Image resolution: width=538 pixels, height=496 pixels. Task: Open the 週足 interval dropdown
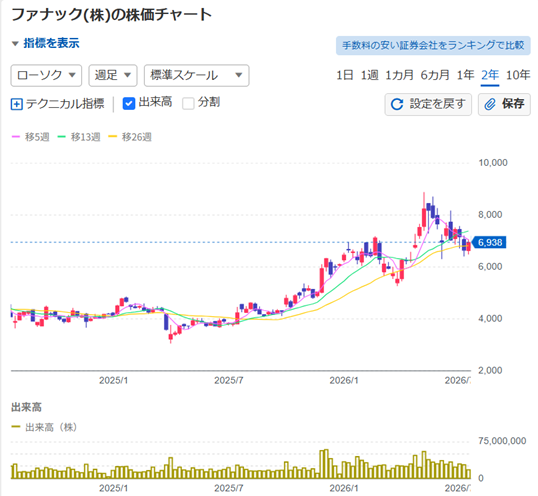pos(113,75)
